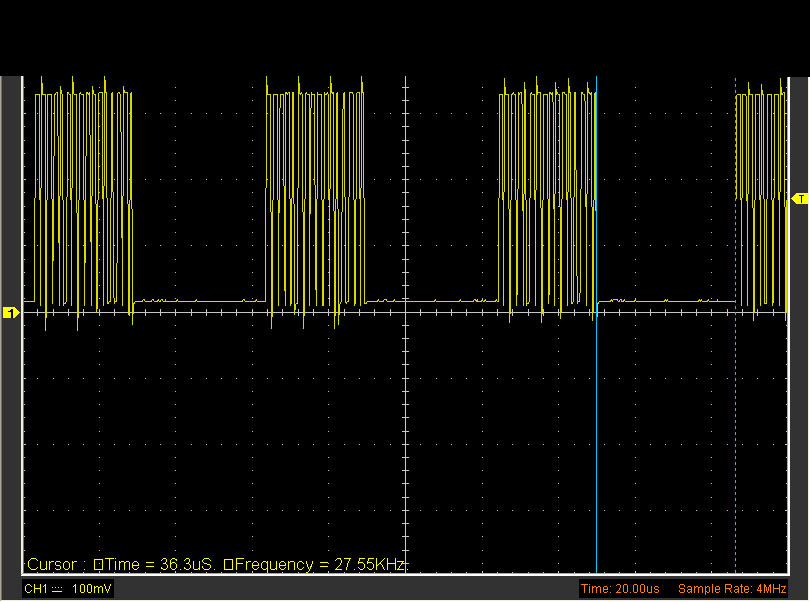Click the Sample Rate: 4MHz readout
Image resolution: width=810 pixels, height=602 pixels.
pos(732,589)
